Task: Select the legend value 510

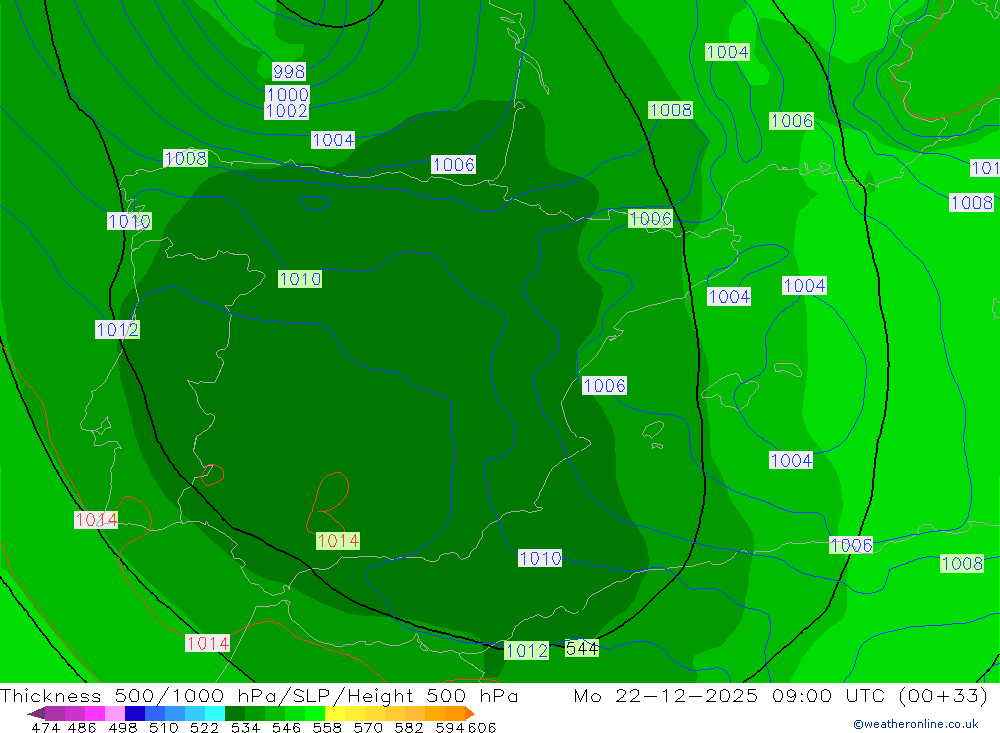Action: (x=164, y=728)
